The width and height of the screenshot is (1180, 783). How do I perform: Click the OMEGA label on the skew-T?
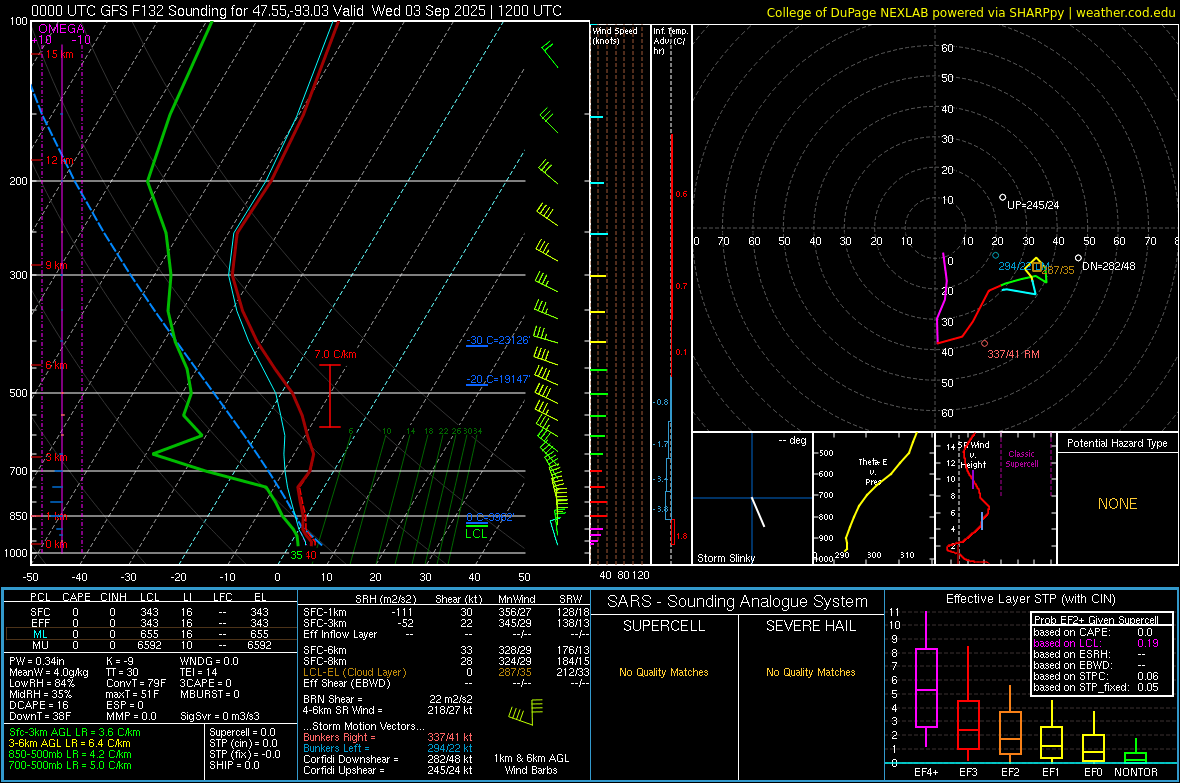tap(62, 29)
